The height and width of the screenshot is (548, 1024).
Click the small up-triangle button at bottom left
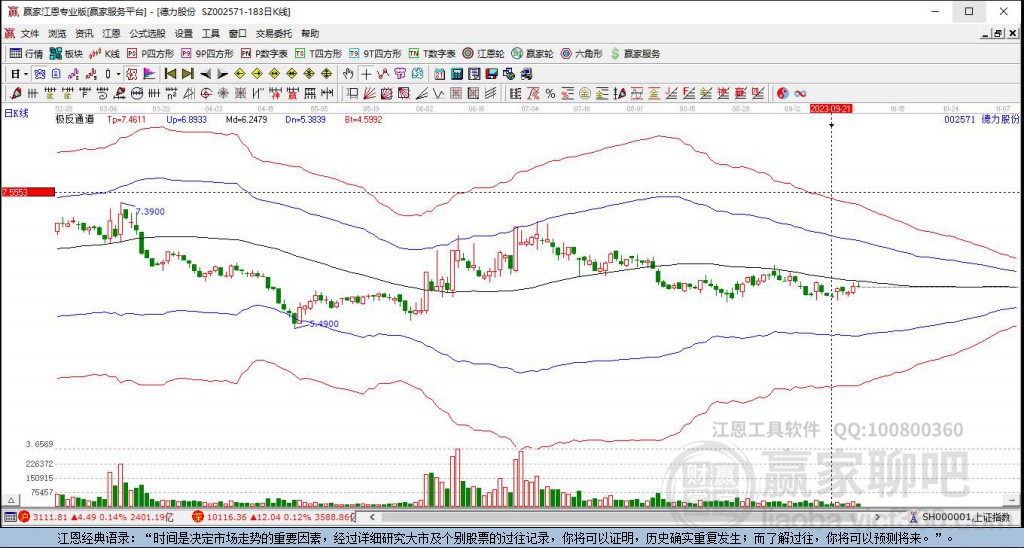[10, 500]
